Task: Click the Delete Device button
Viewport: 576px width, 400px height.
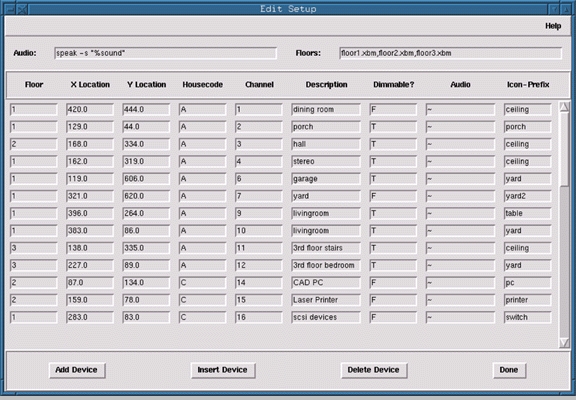Action: coord(374,370)
